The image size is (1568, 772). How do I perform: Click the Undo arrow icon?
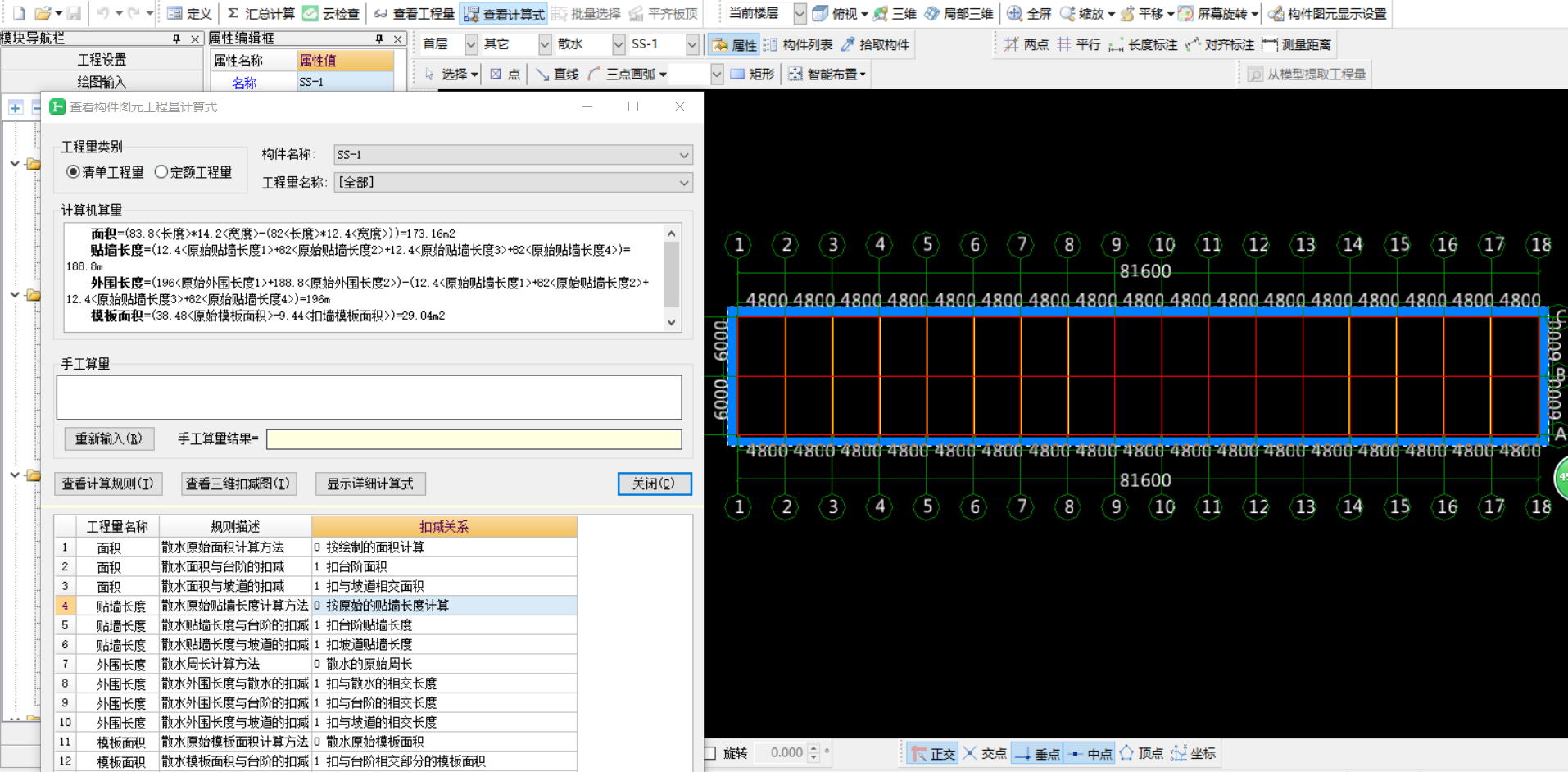click(103, 13)
